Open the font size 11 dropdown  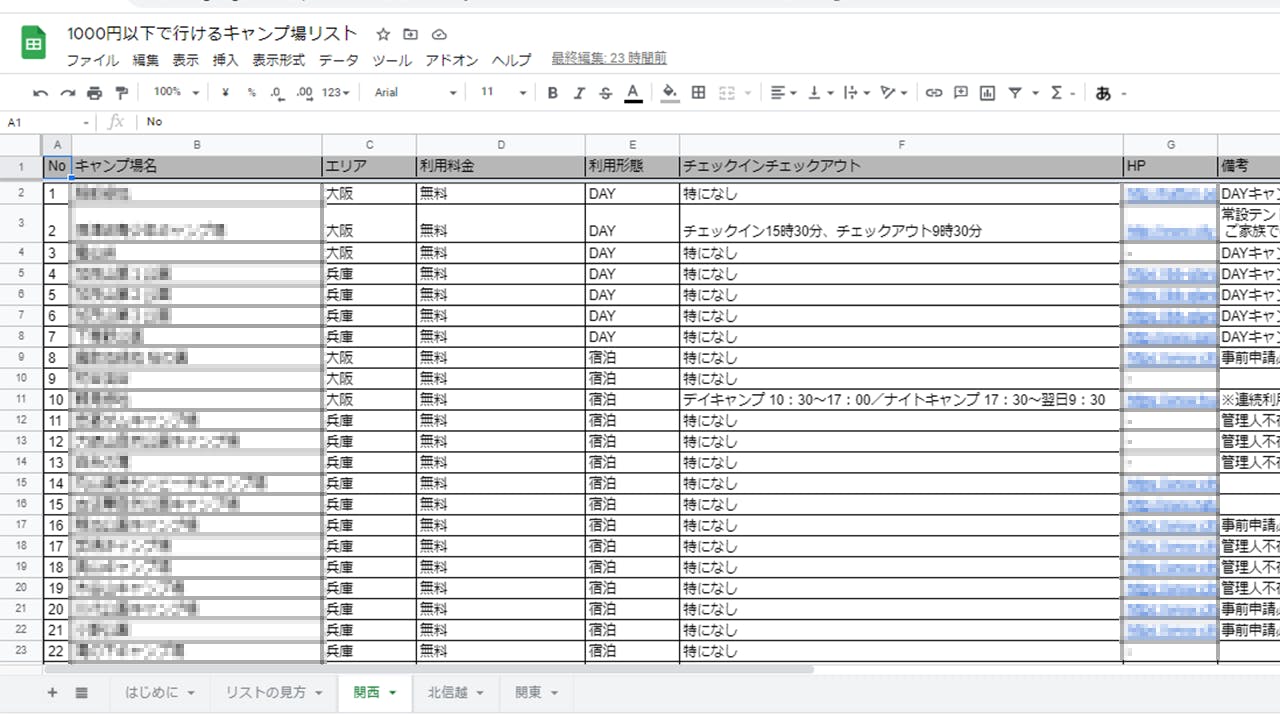[502, 93]
